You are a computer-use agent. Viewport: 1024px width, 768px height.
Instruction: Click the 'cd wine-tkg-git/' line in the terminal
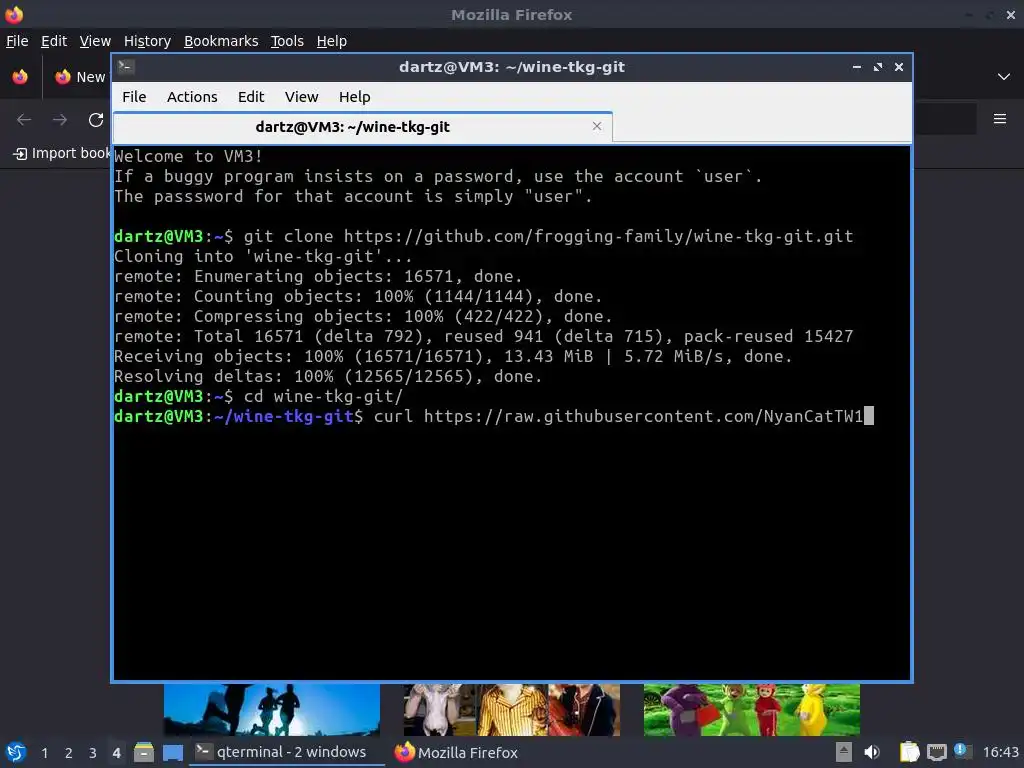pos(259,396)
